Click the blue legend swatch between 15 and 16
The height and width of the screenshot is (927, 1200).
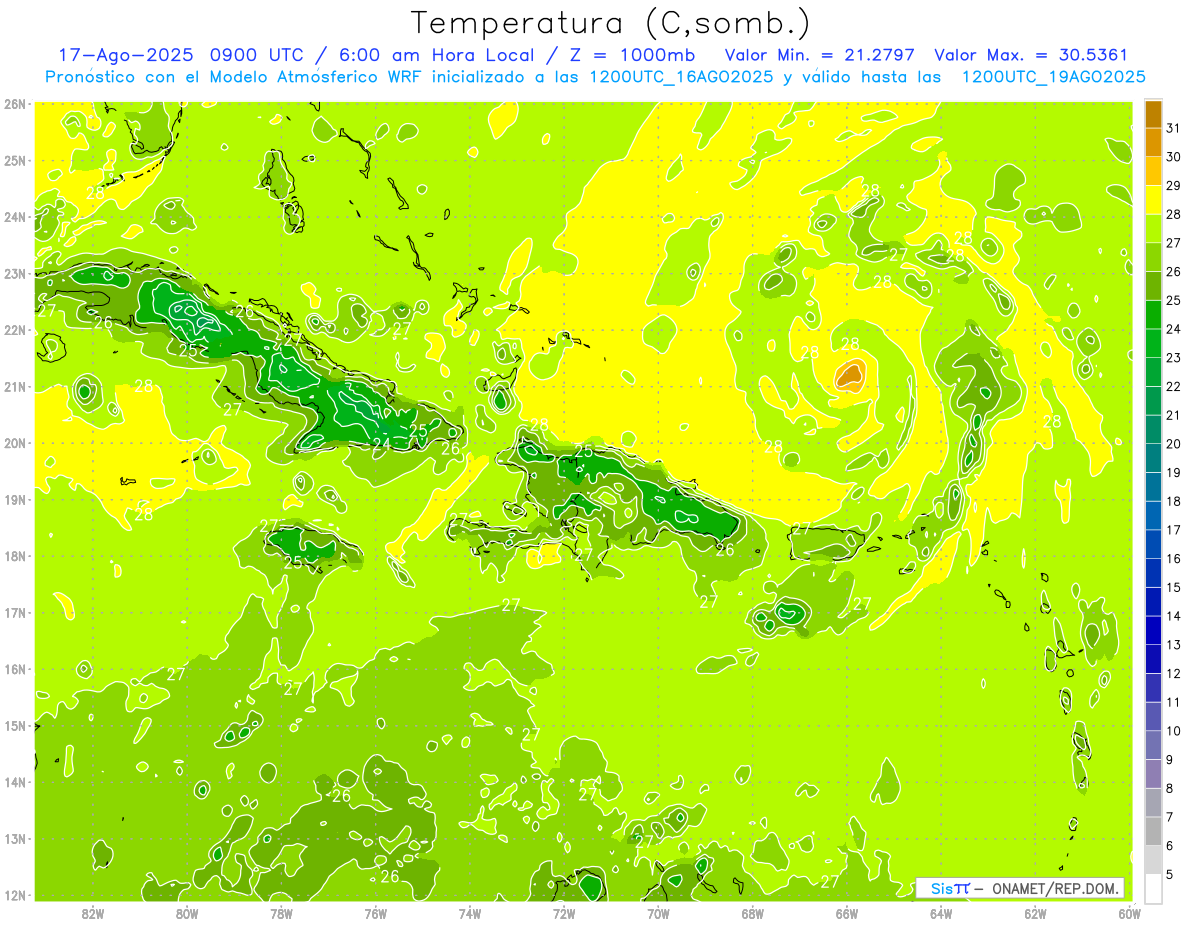(1153, 572)
